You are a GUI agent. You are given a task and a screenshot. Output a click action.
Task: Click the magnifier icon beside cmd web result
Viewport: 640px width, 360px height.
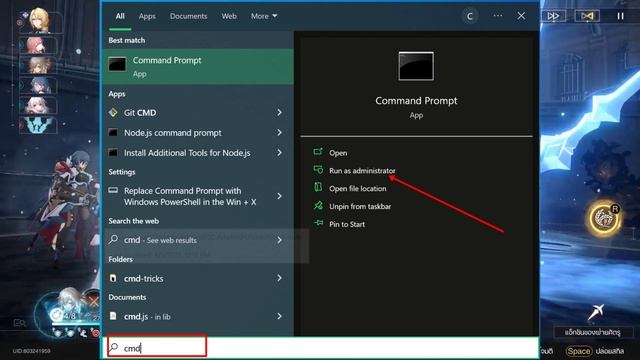pyautogui.click(x=113, y=240)
